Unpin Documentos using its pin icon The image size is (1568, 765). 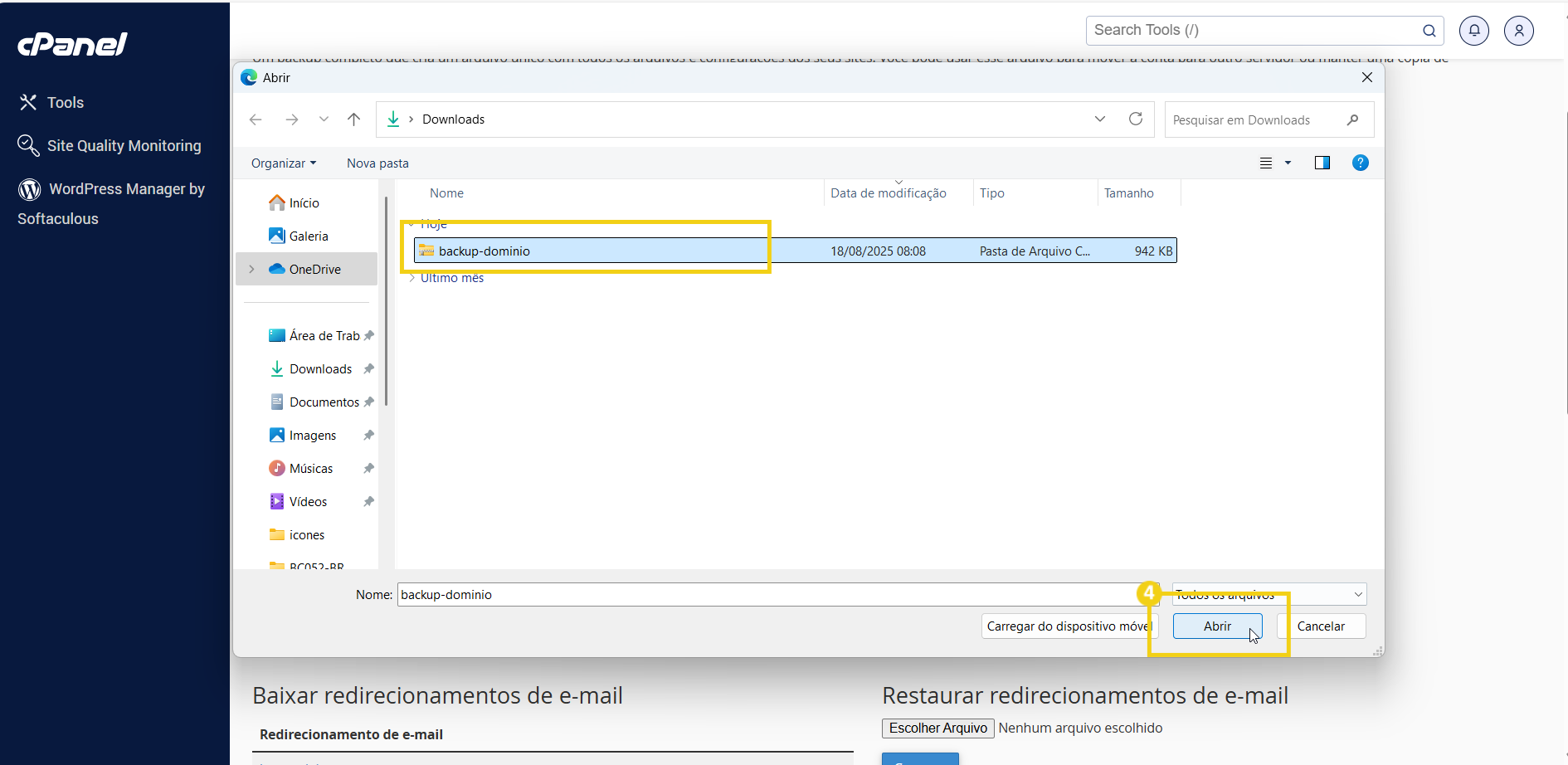click(369, 402)
